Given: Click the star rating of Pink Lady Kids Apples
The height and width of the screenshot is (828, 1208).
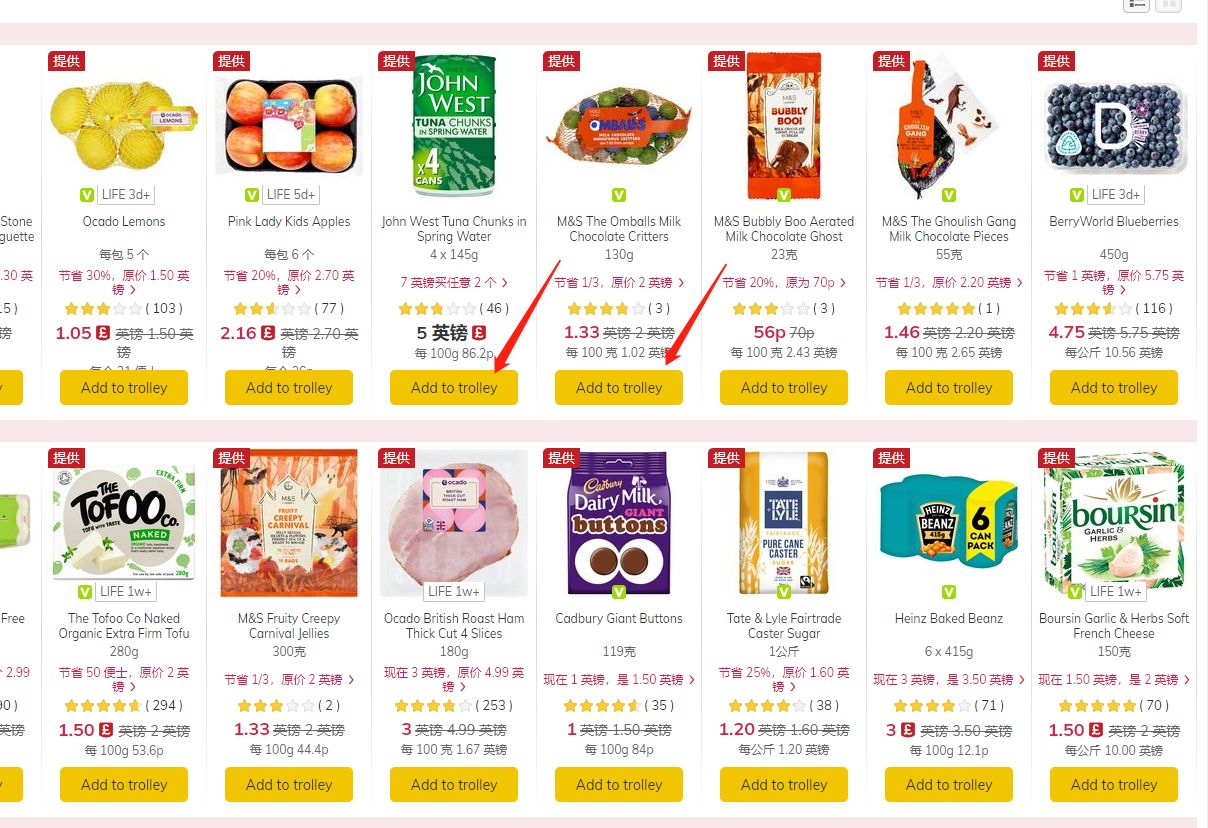Looking at the screenshot, I should tap(270, 309).
